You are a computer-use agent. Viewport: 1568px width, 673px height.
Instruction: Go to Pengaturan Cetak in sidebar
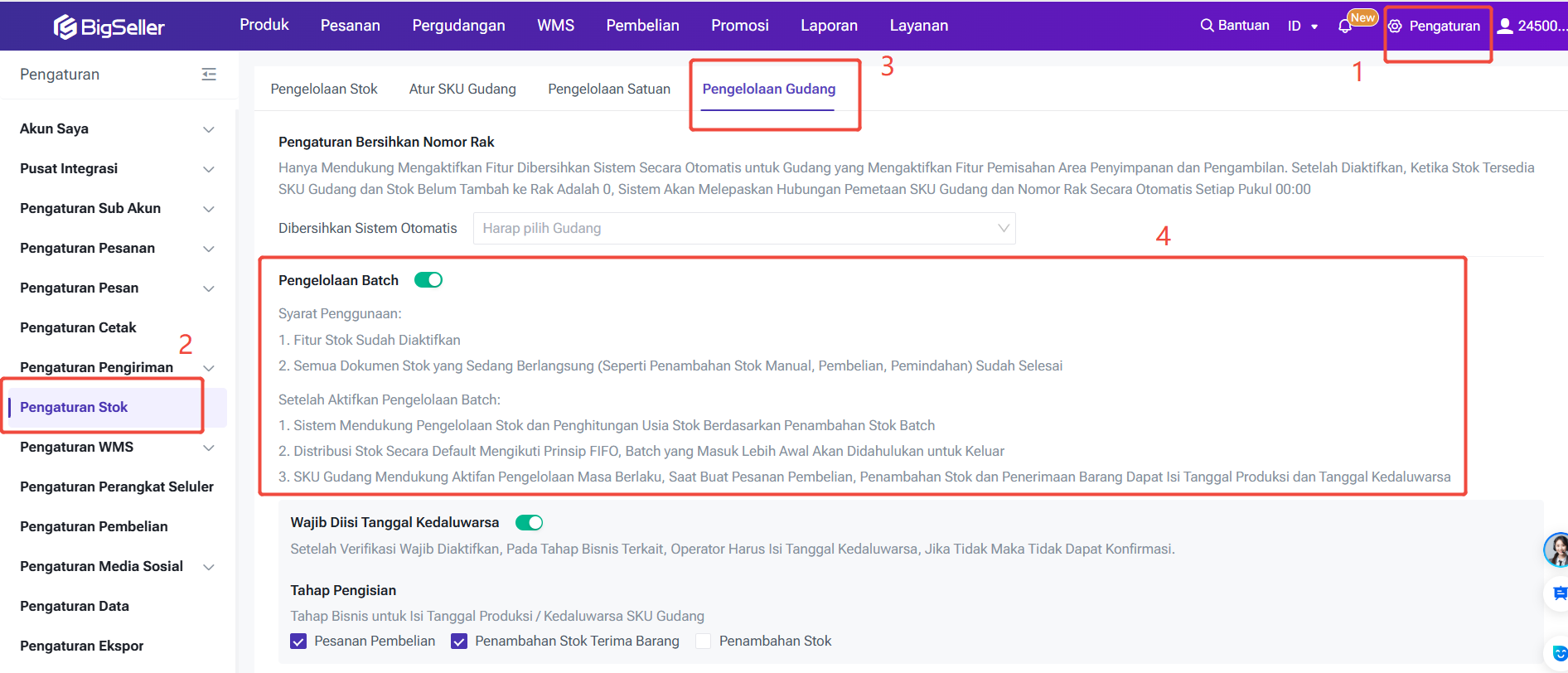78,328
